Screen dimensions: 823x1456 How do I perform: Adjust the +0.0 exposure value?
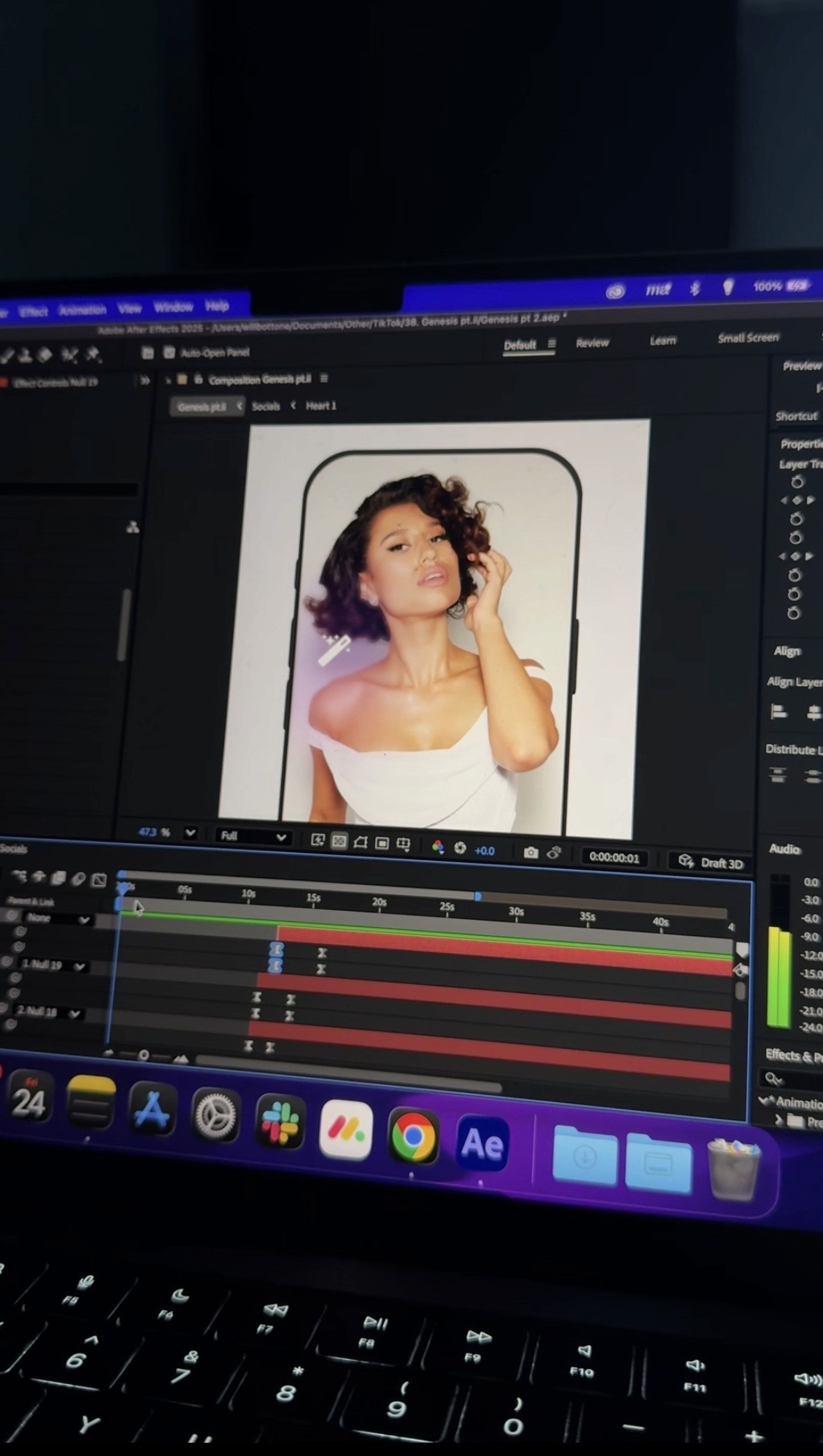[x=484, y=850]
